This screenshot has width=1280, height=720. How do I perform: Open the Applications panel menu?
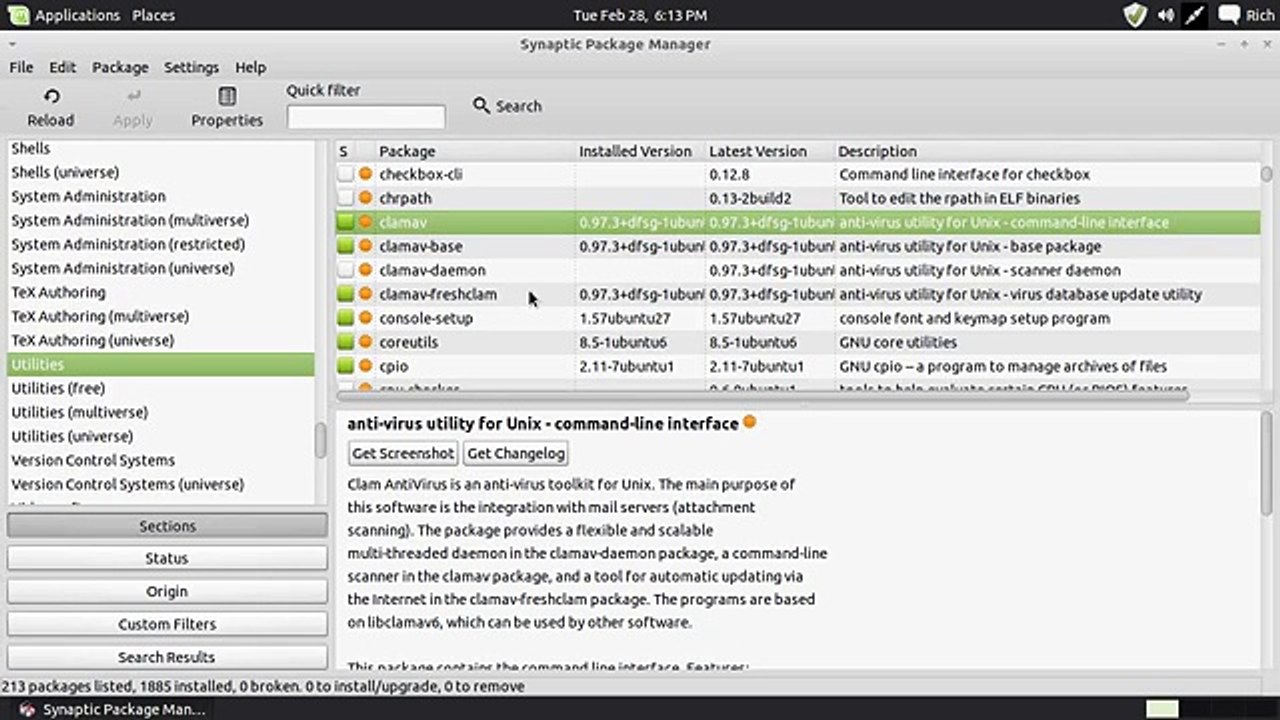coord(77,15)
